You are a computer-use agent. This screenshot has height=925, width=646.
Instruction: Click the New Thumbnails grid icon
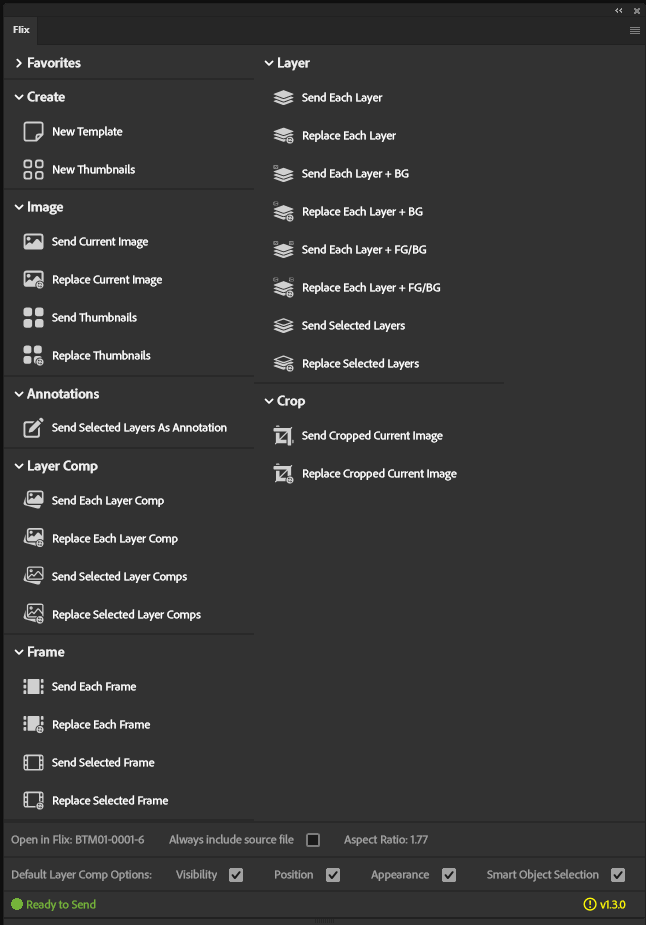(33, 170)
